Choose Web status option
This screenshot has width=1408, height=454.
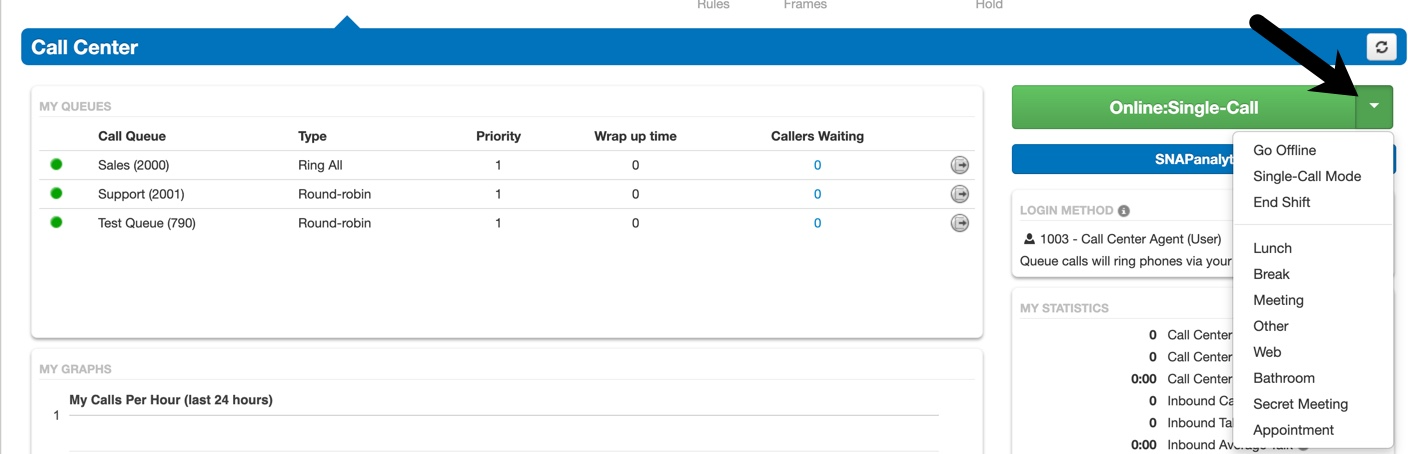coord(1267,352)
